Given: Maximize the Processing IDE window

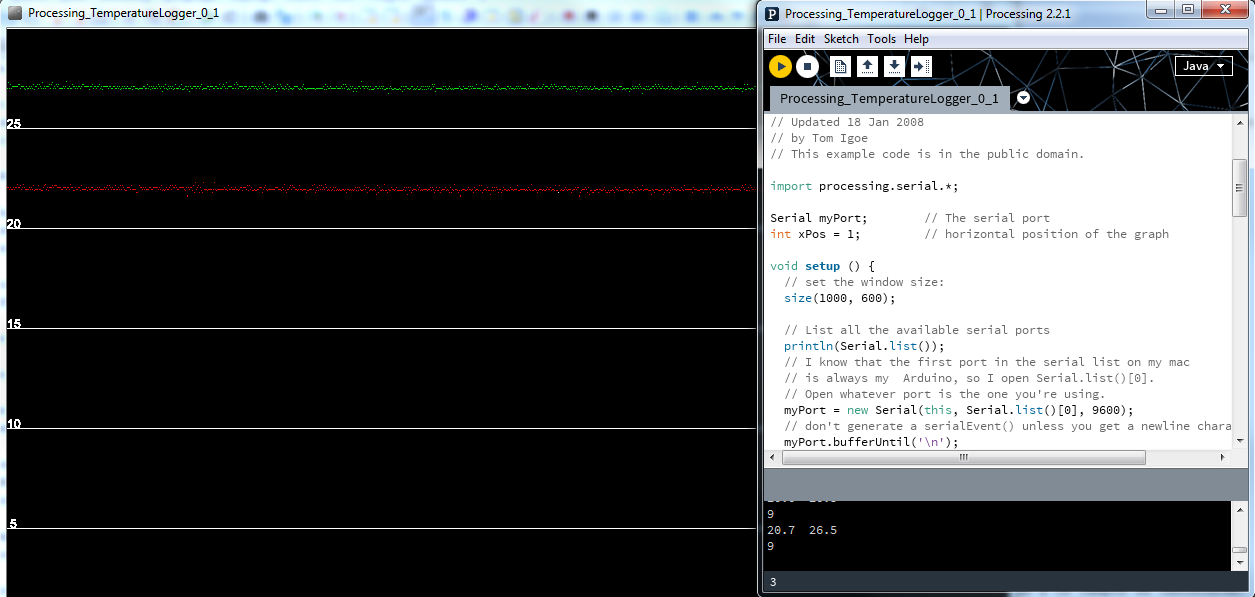Looking at the screenshot, I should pos(1187,9).
